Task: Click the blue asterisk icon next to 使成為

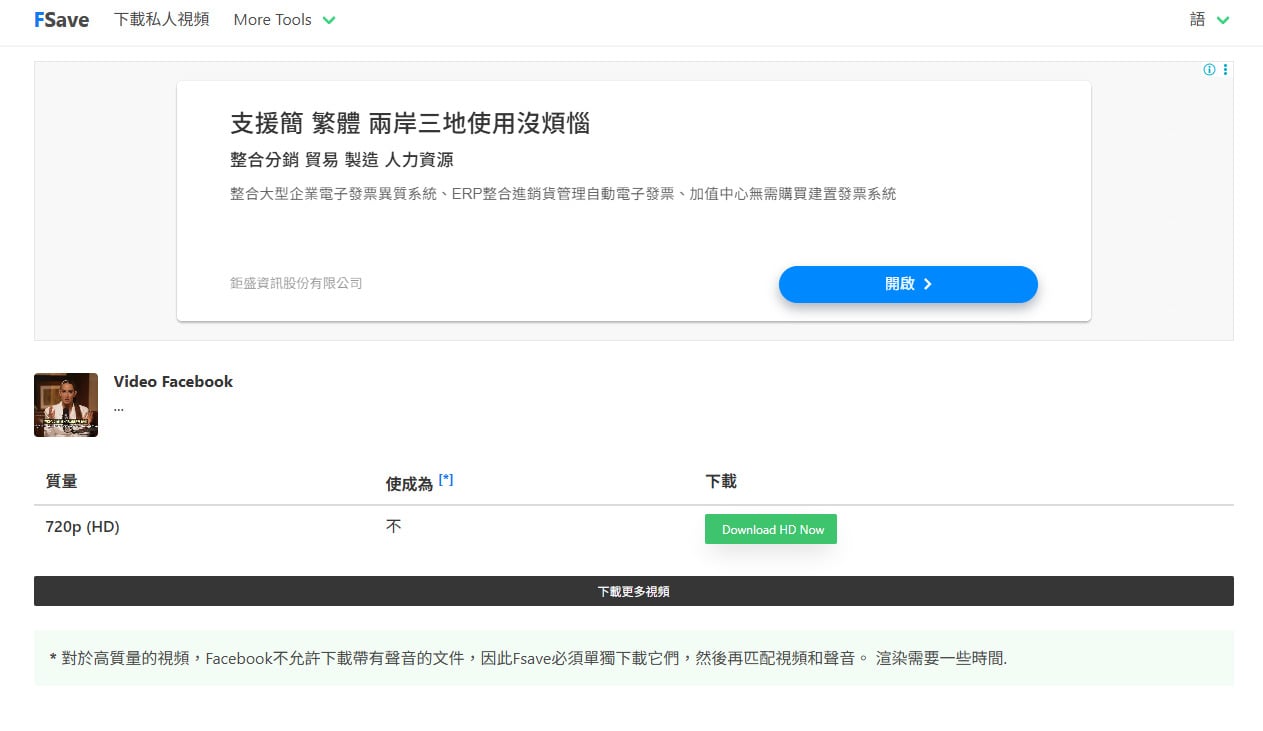Action: coord(446,479)
